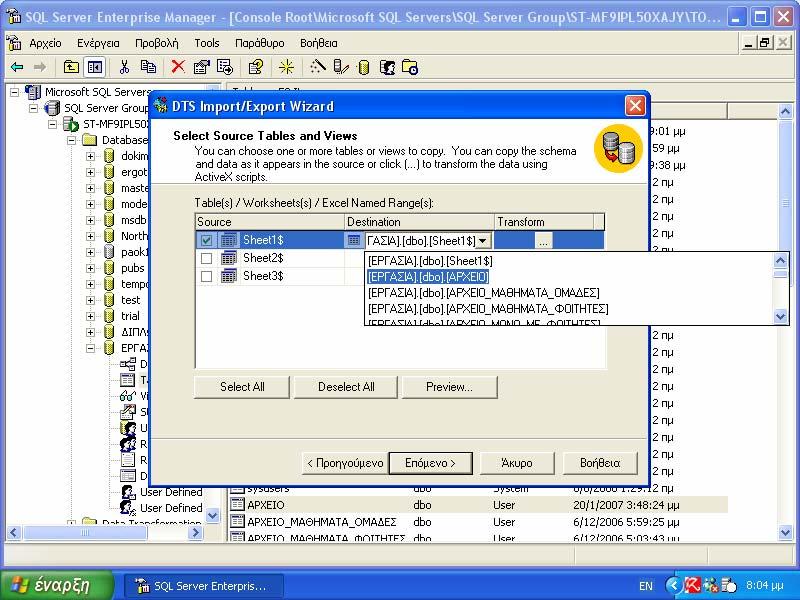Open the Παράθυρο menu
The height and width of the screenshot is (600, 800).
[260, 43]
